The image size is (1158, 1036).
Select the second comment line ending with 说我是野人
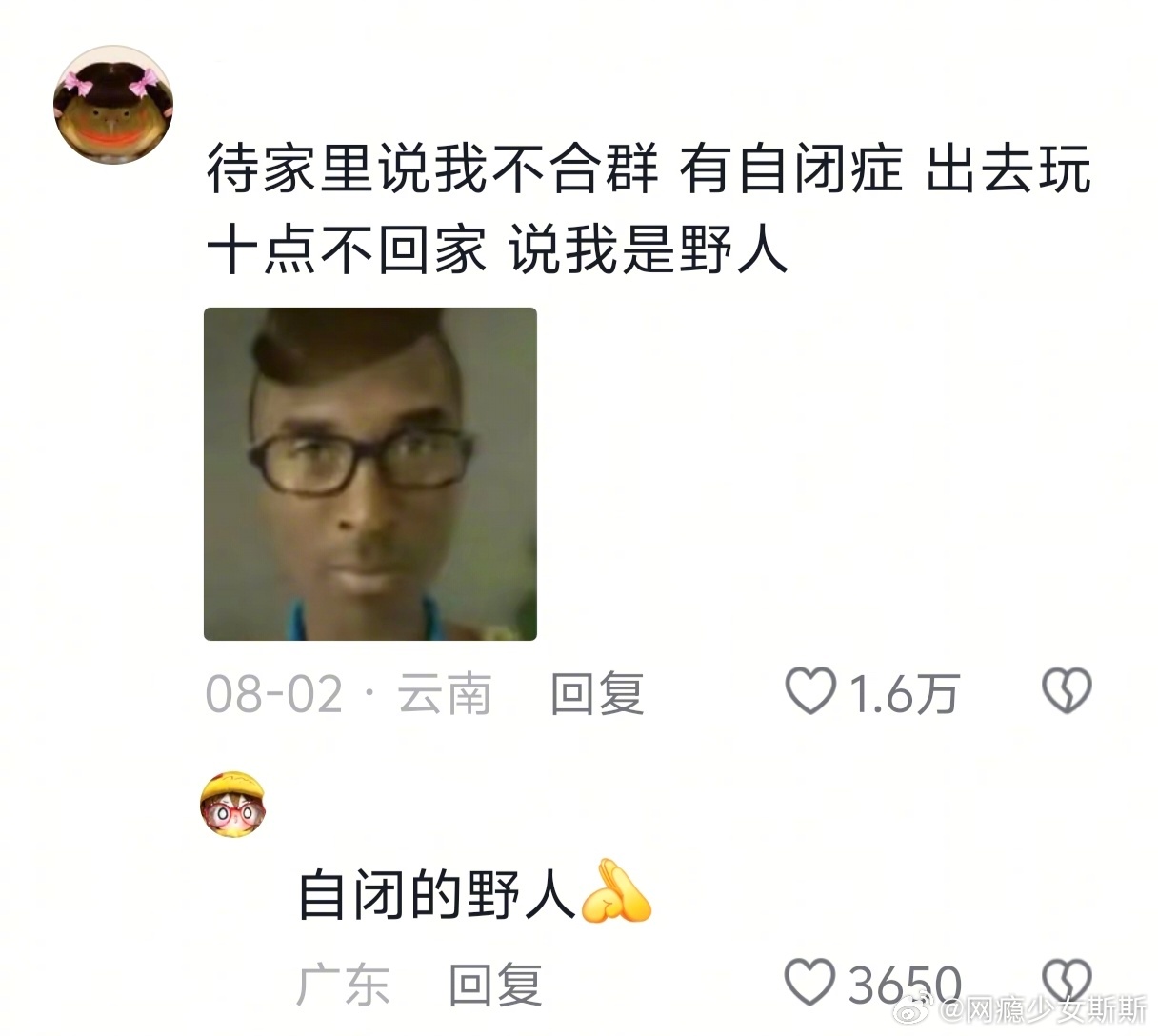click(498, 250)
